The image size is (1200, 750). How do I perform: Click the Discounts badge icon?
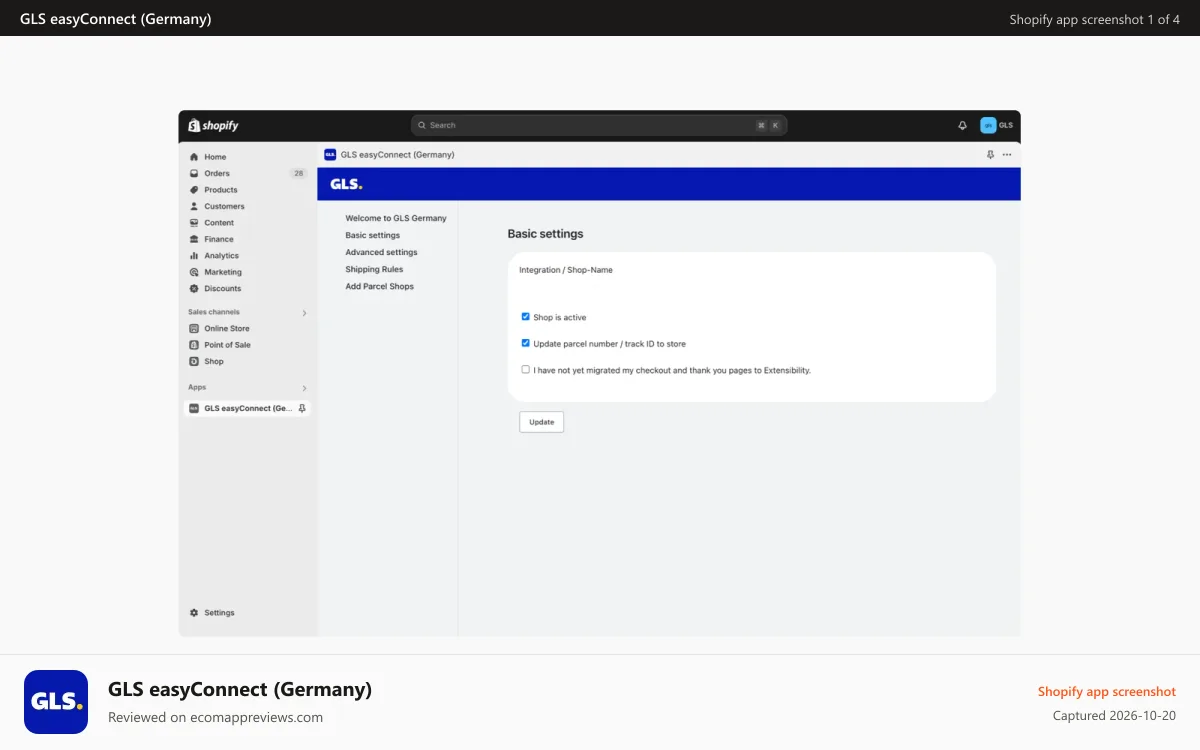pos(194,289)
